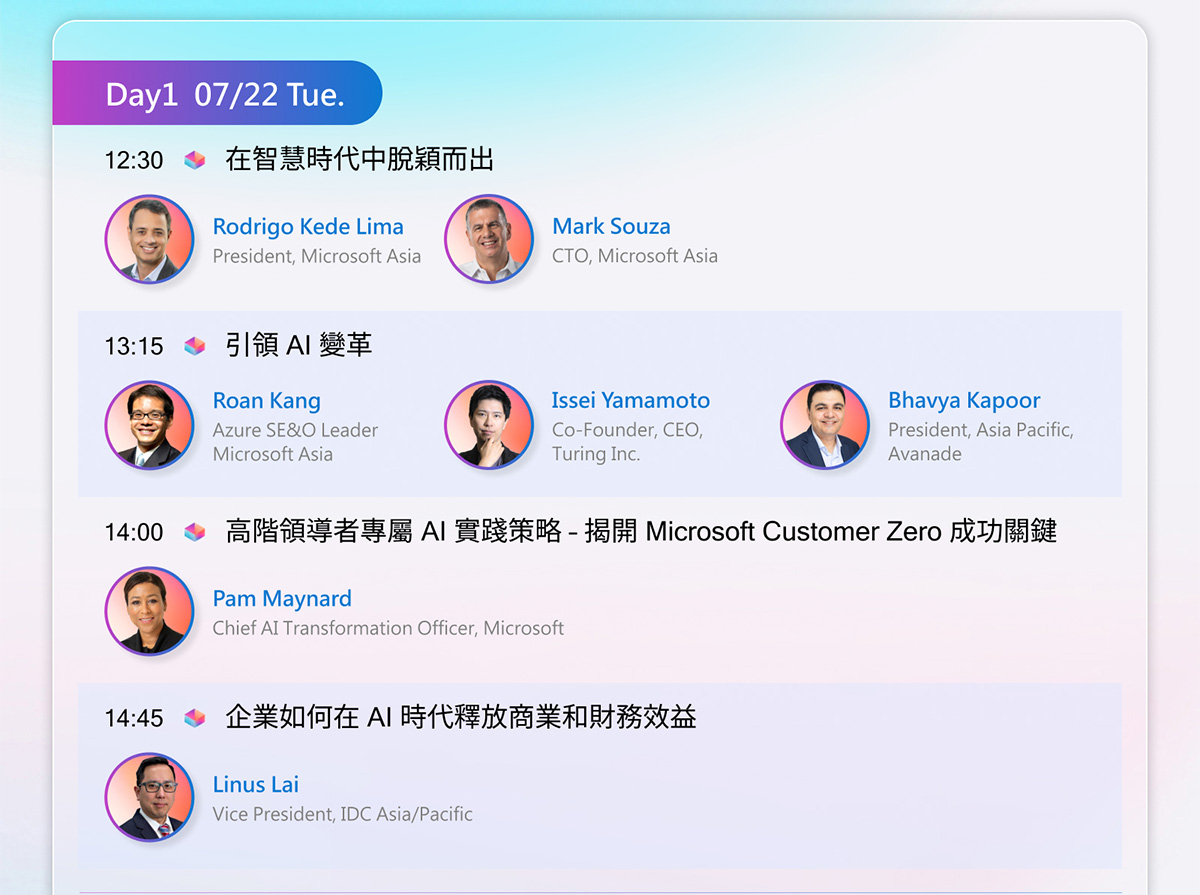Select the Microsoft Customer Zero session title
Screen dimensions: 1200x895
pyautogui.click(x=641, y=531)
